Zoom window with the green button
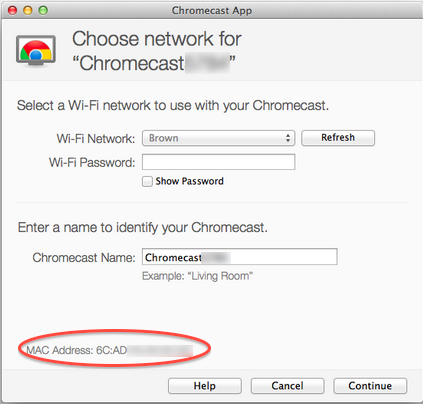 [43, 10]
